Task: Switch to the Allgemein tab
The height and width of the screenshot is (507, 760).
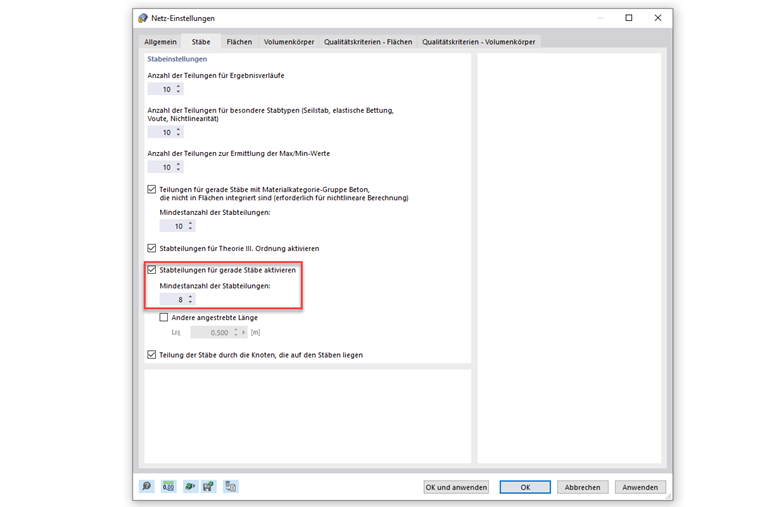Action: pos(160,42)
